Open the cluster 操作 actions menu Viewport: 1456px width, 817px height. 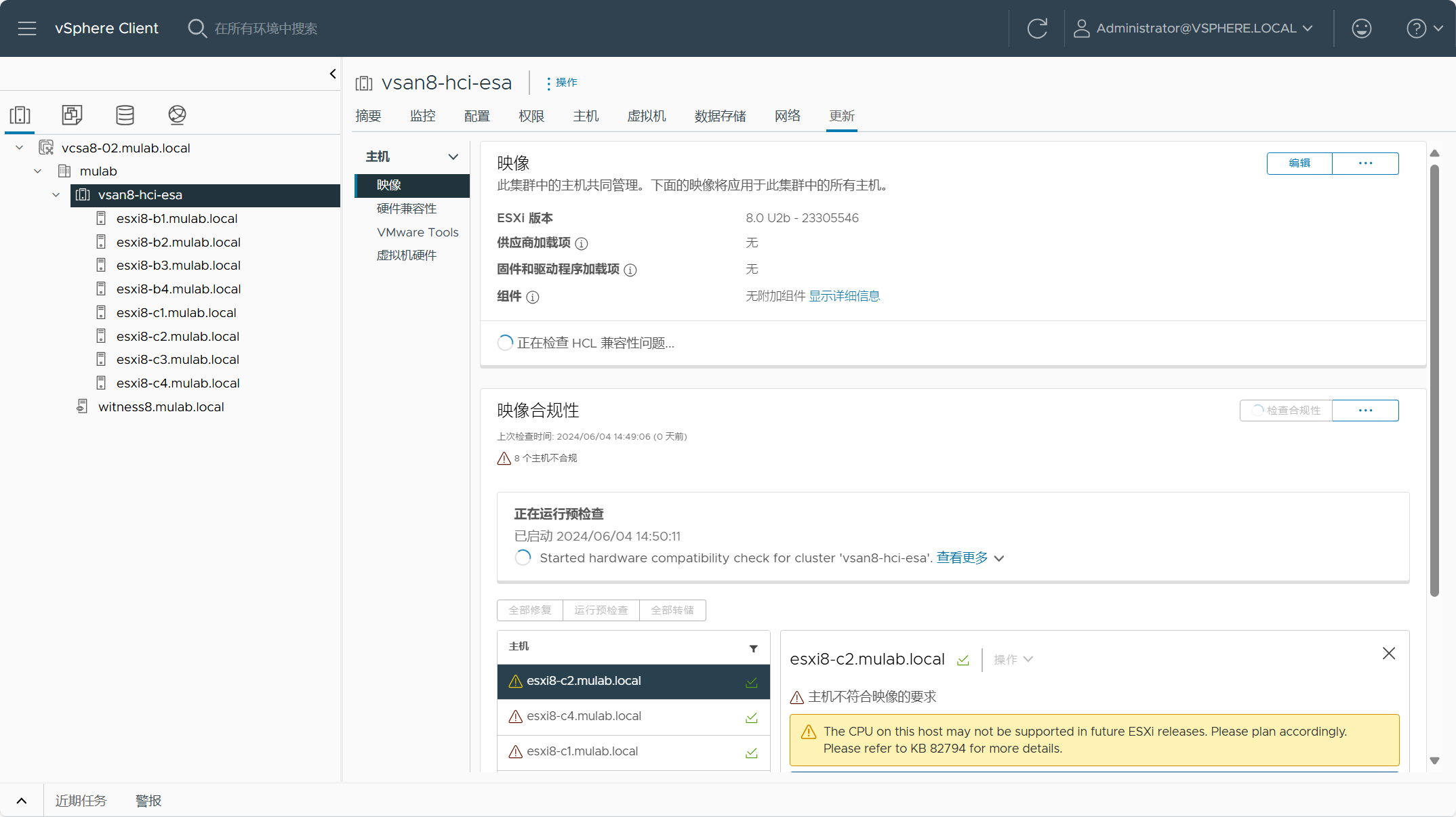click(561, 83)
